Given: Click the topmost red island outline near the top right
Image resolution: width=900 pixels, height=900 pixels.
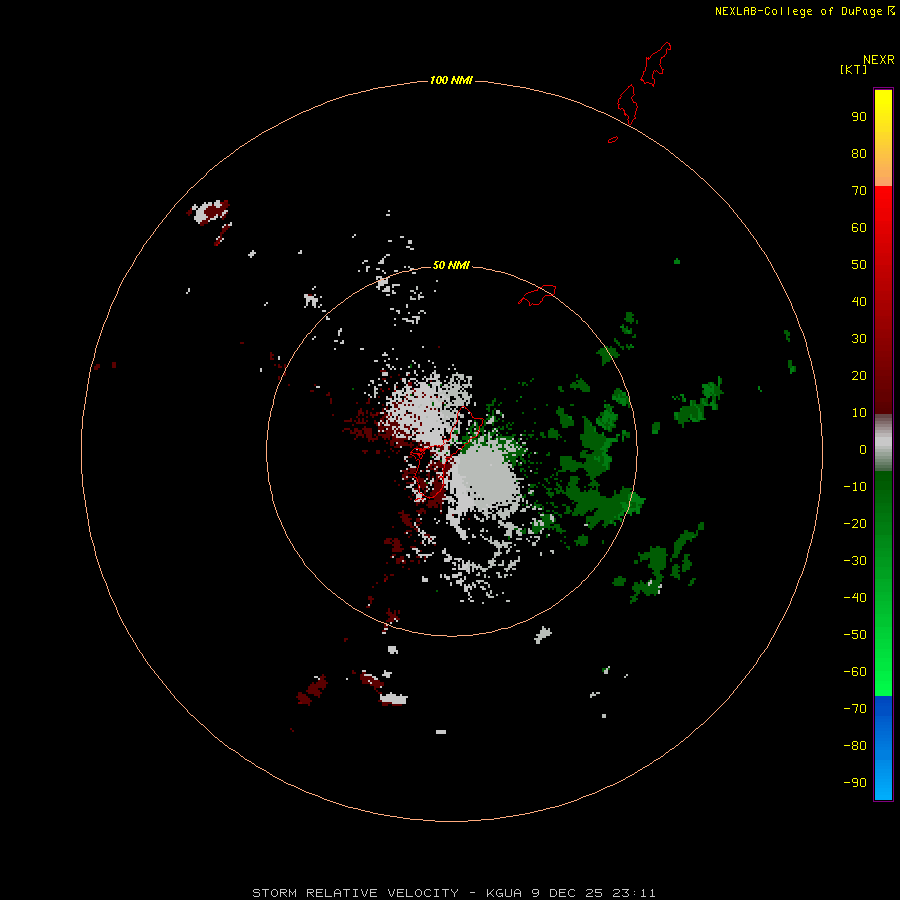Looking at the screenshot, I should point(656,64).
